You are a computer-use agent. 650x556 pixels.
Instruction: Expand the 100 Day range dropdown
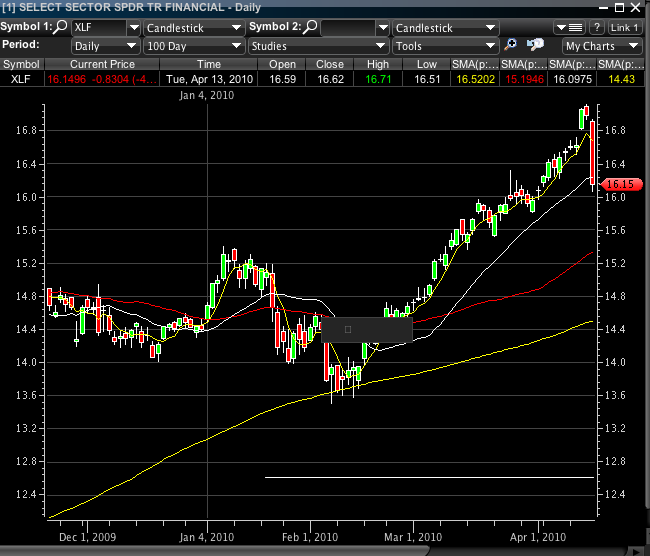coord(237,46)
